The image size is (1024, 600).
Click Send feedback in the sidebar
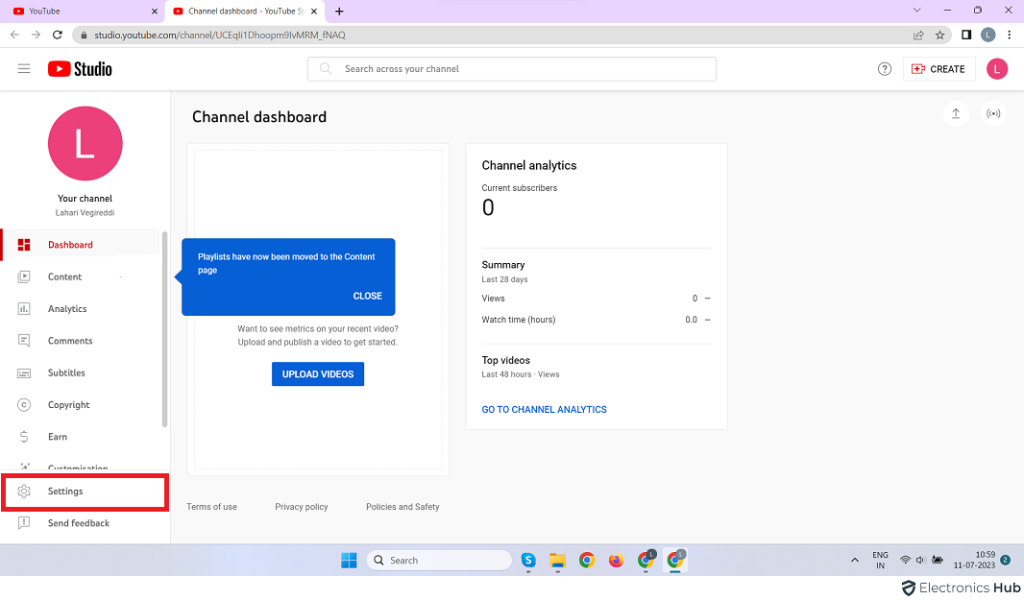pyautogui.click(x=78, y=523)
